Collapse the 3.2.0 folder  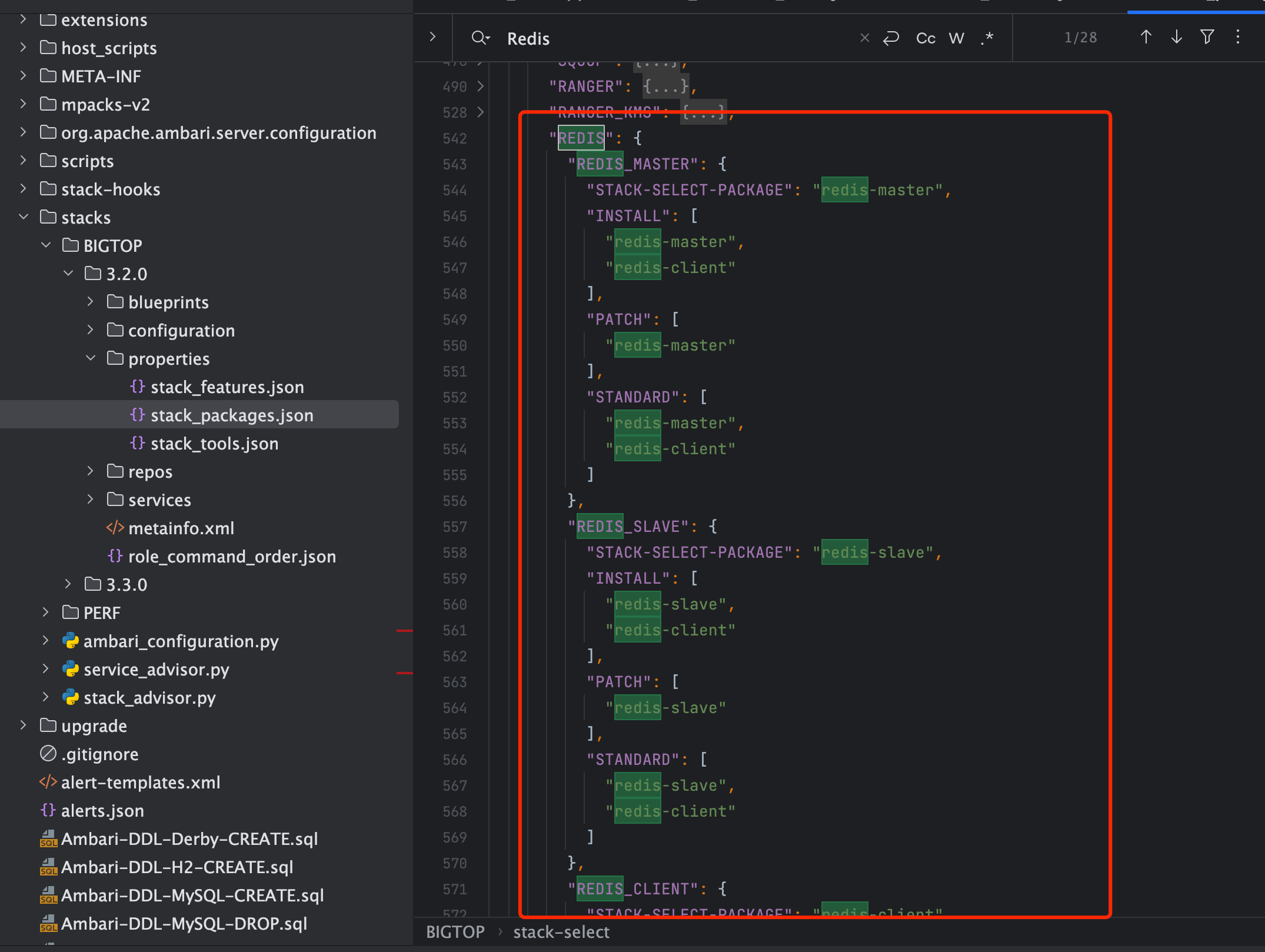(68, 274)
